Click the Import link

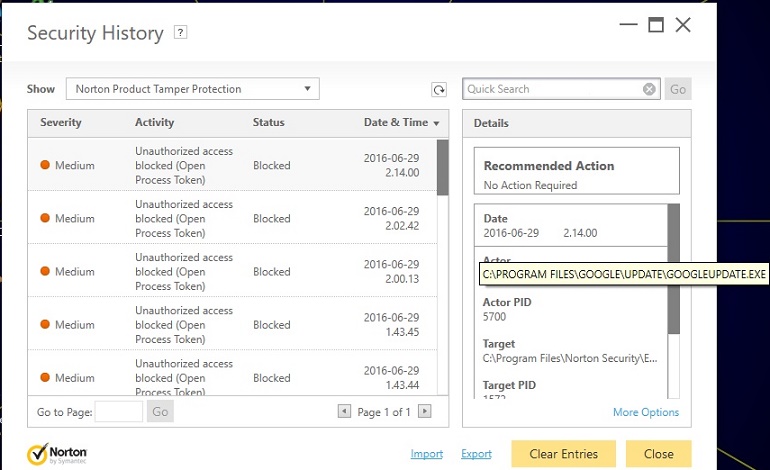coord(426,454)
